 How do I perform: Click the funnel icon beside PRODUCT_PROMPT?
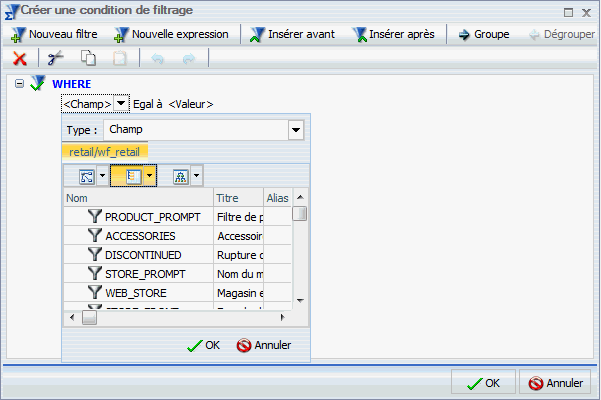(94, 216)
